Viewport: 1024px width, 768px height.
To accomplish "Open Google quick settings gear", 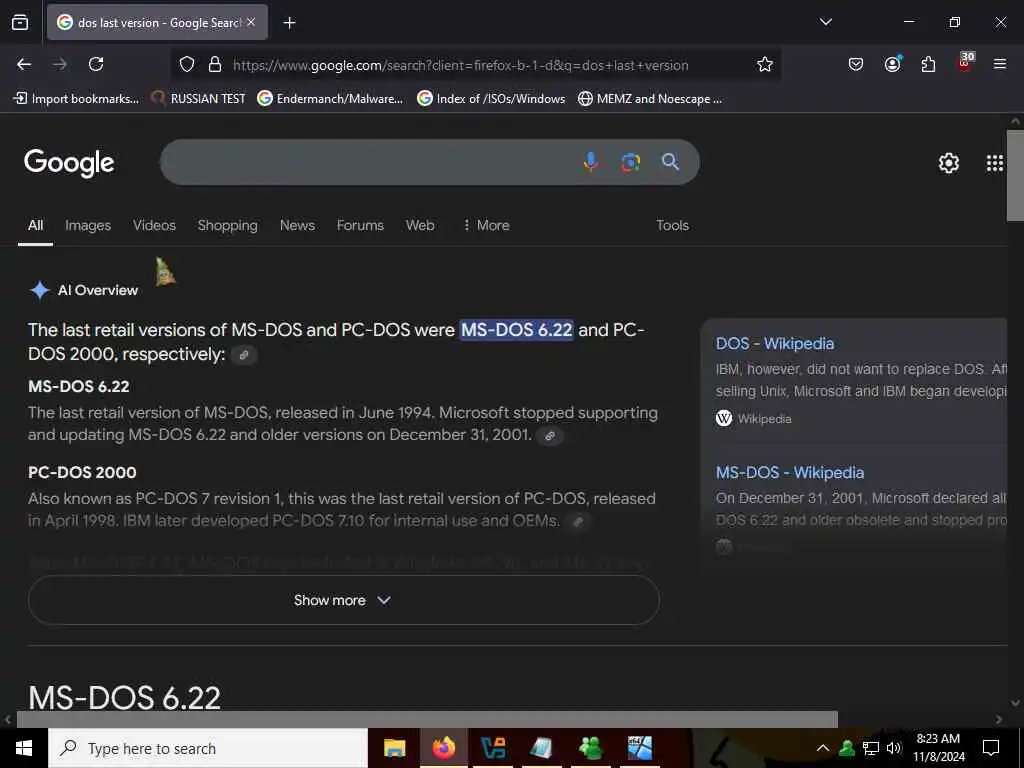I will pos(948,163).
